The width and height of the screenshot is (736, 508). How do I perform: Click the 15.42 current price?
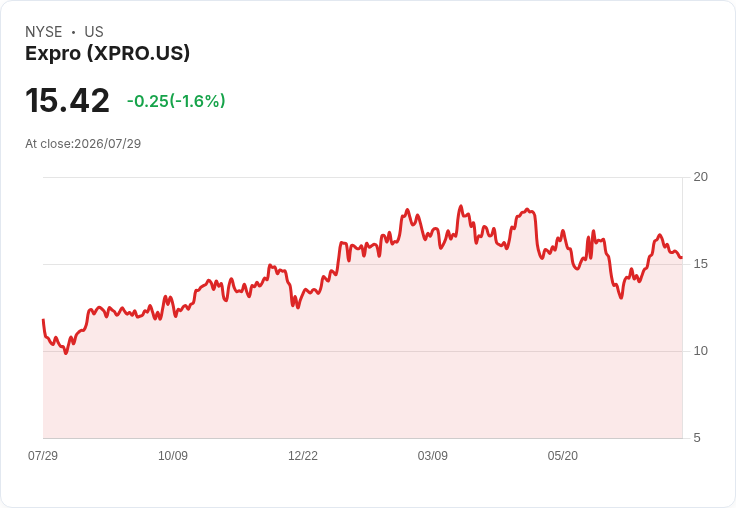(x=67, y=100)
